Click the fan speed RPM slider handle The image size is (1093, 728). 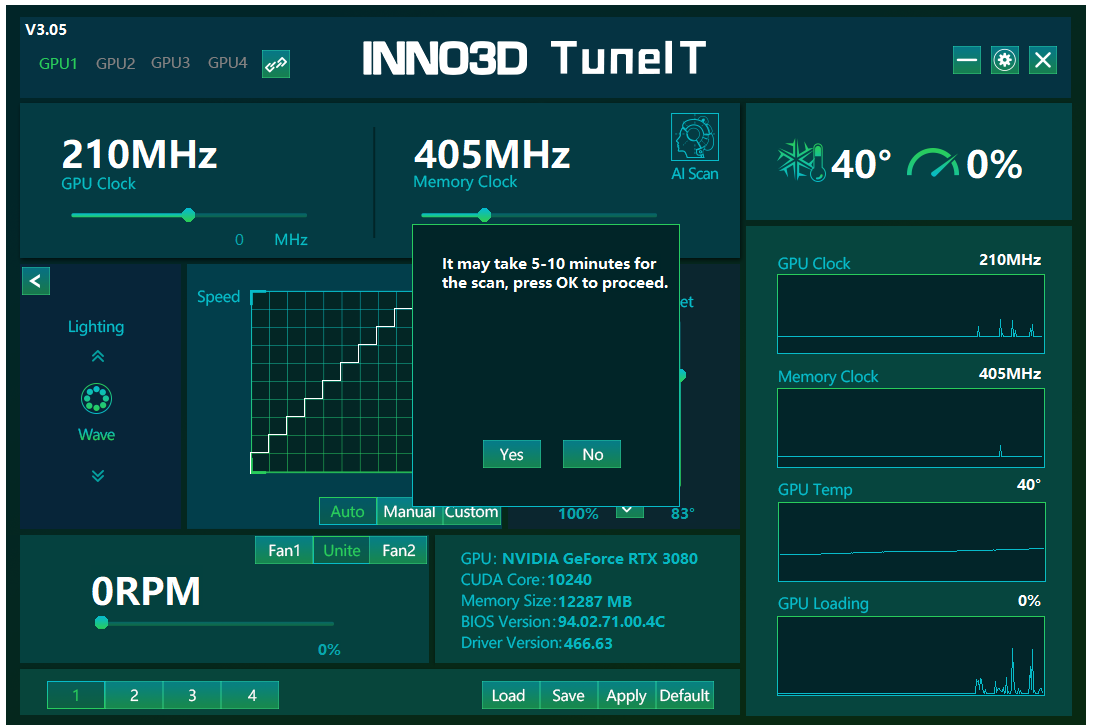point(102,623)
